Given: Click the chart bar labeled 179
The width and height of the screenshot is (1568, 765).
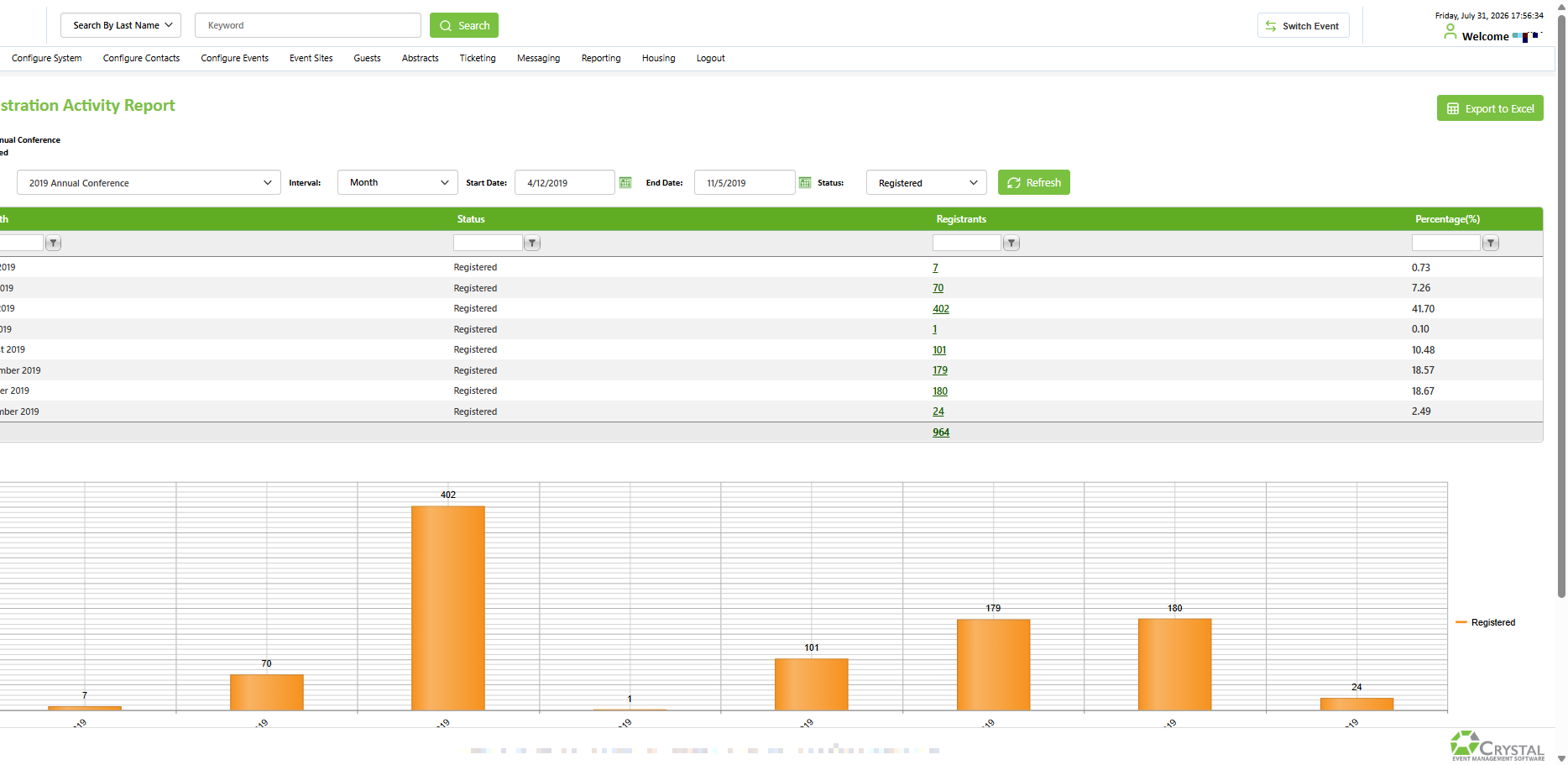Looking at the screenshot, I should (x=993, y=664).
